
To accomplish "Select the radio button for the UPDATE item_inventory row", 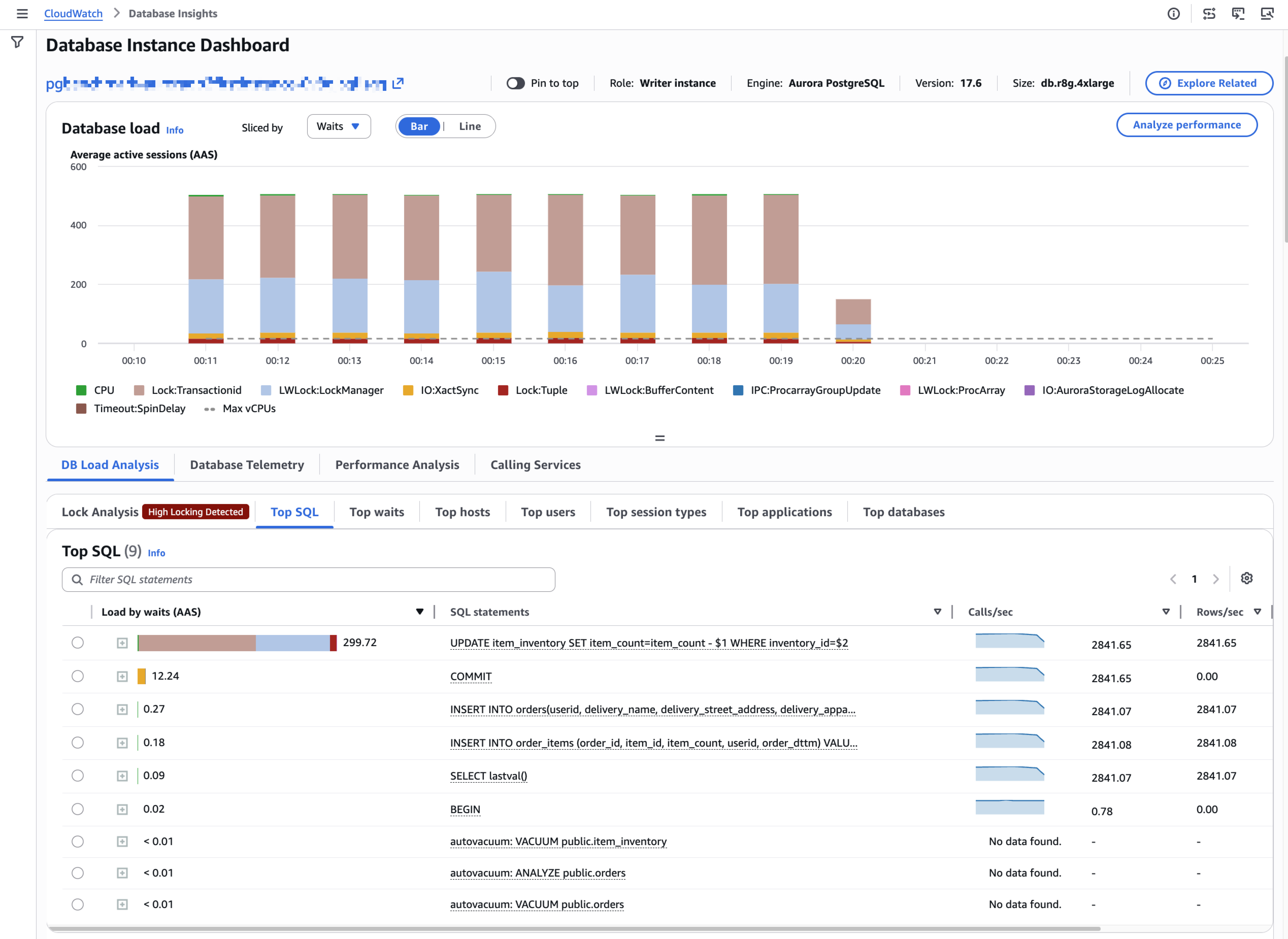I will point(78,643).
